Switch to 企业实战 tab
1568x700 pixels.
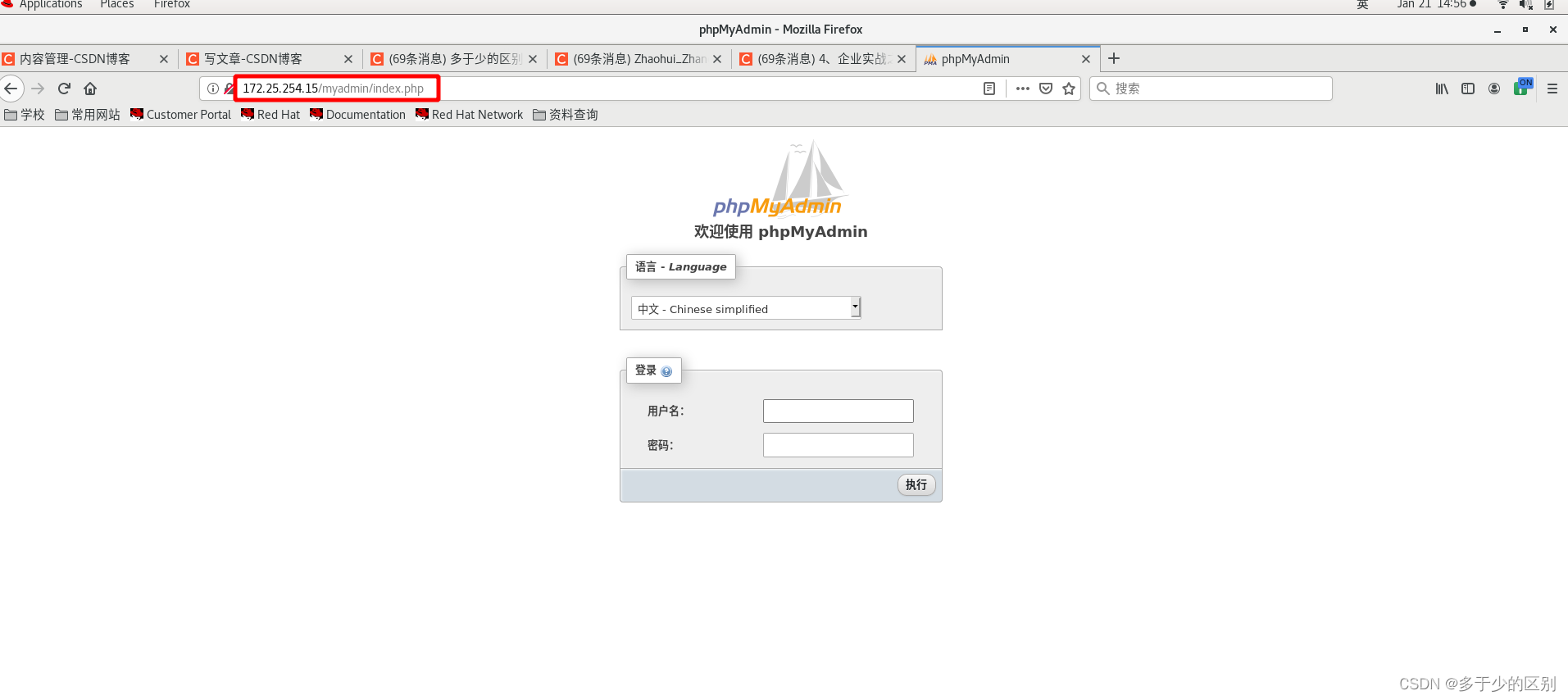point(823,59)
